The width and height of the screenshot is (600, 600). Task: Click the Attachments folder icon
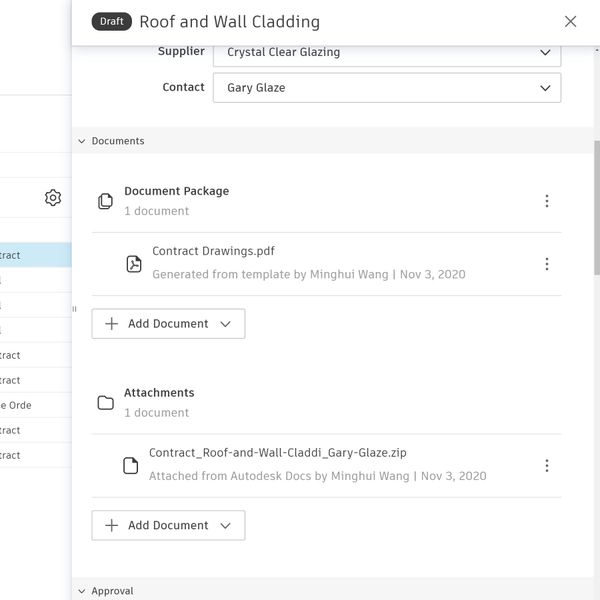point(105,403)
